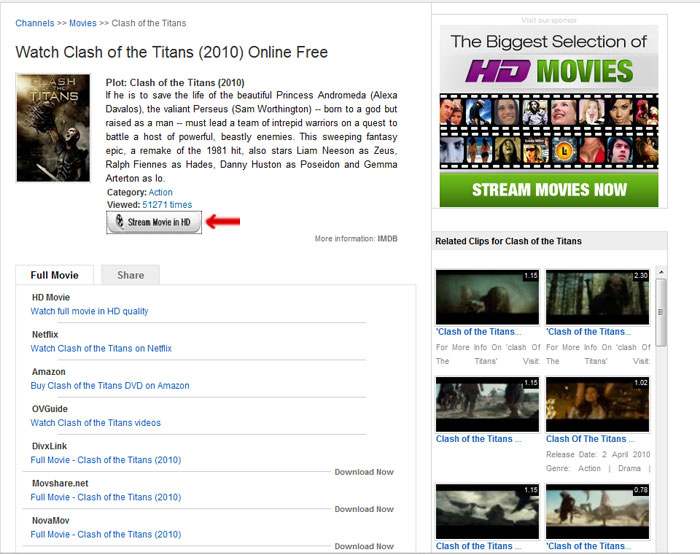This screenshot has width=700, height=555.
Task: Click the Movshare.net source heading
Action: [x=60, y=483]
